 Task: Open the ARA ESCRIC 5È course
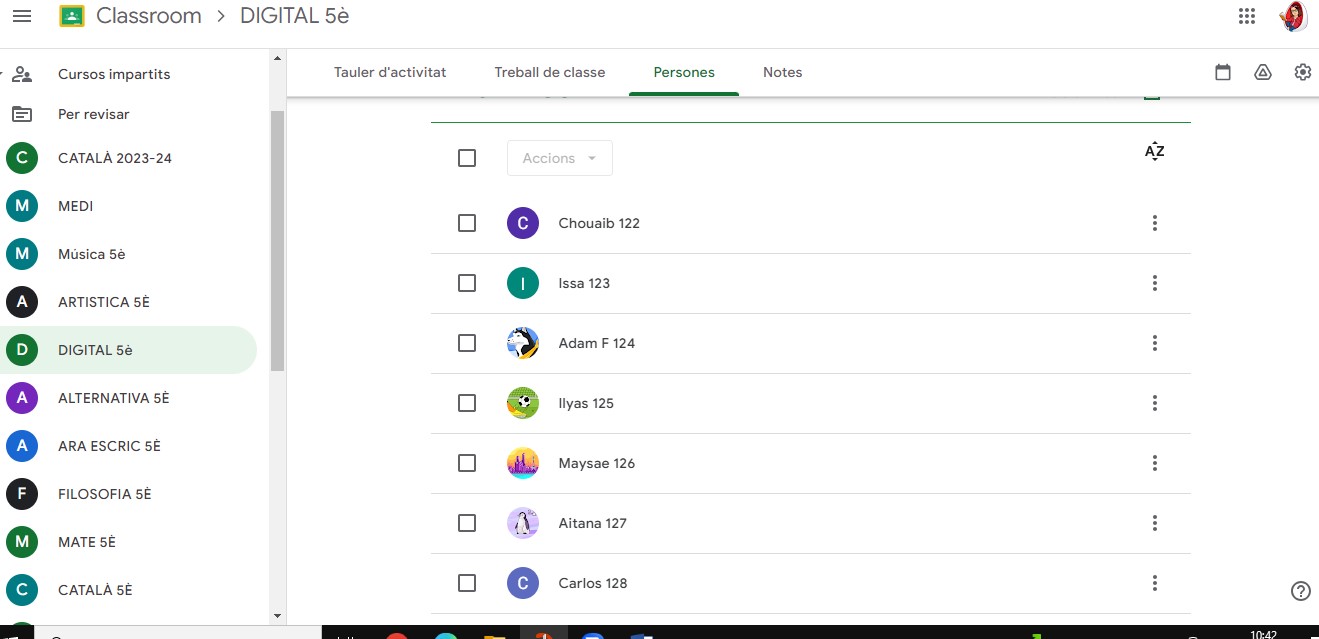coord(110,446)
